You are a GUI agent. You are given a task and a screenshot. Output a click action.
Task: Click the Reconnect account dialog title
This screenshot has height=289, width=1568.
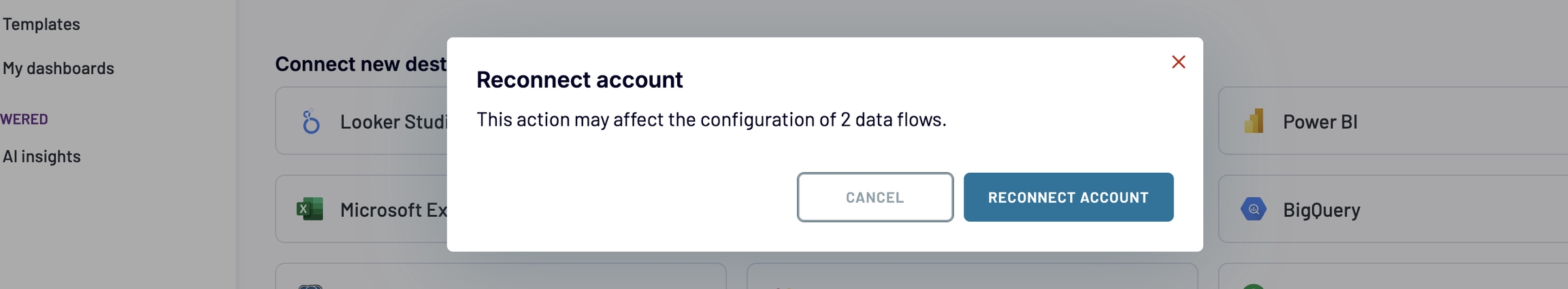[x=579, y=80]
